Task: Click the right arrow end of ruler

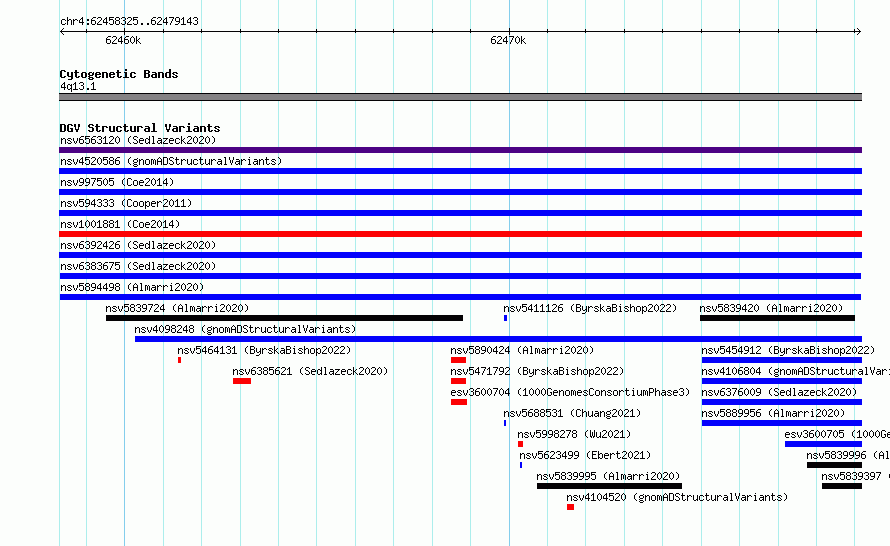Action: (x=858, y=32)
